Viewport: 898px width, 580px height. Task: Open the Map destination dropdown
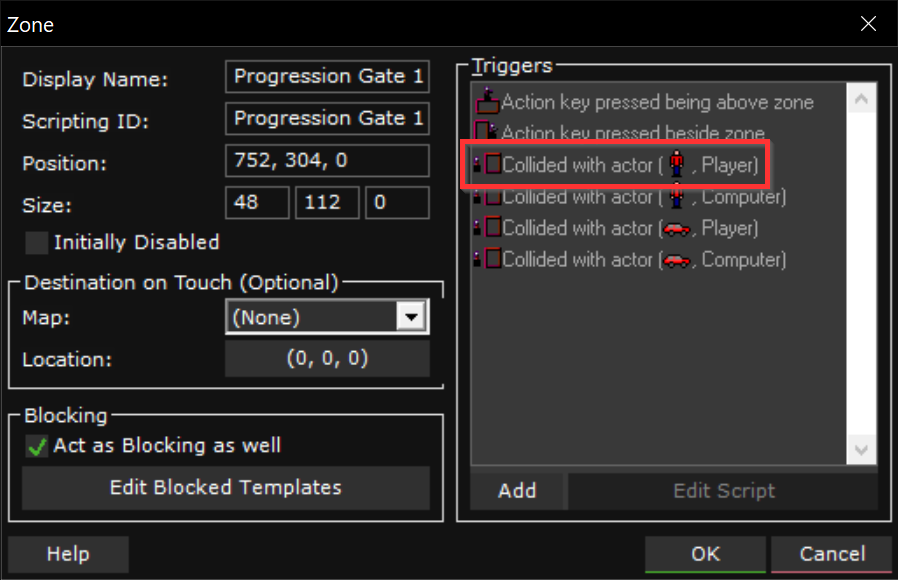[x=410, y=318]
